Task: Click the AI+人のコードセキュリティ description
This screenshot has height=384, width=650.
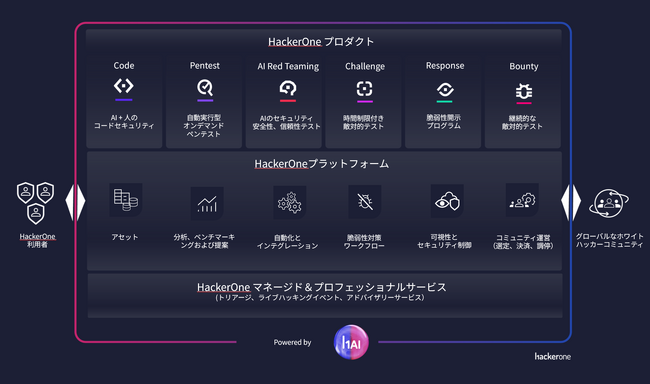Action: [124, 122]
